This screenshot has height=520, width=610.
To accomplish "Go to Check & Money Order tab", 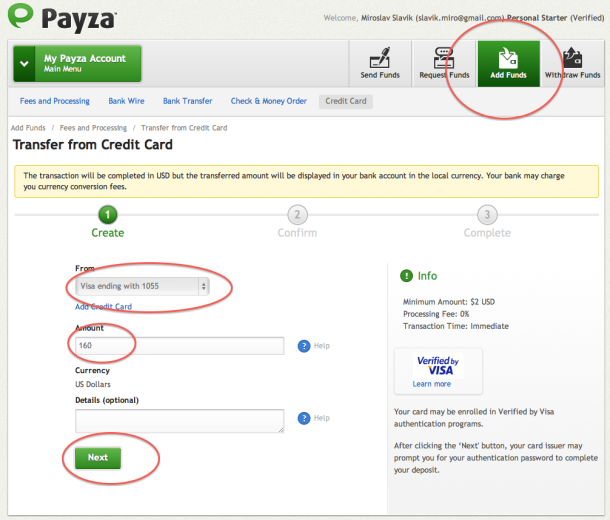I will click(x=269, y=101).
